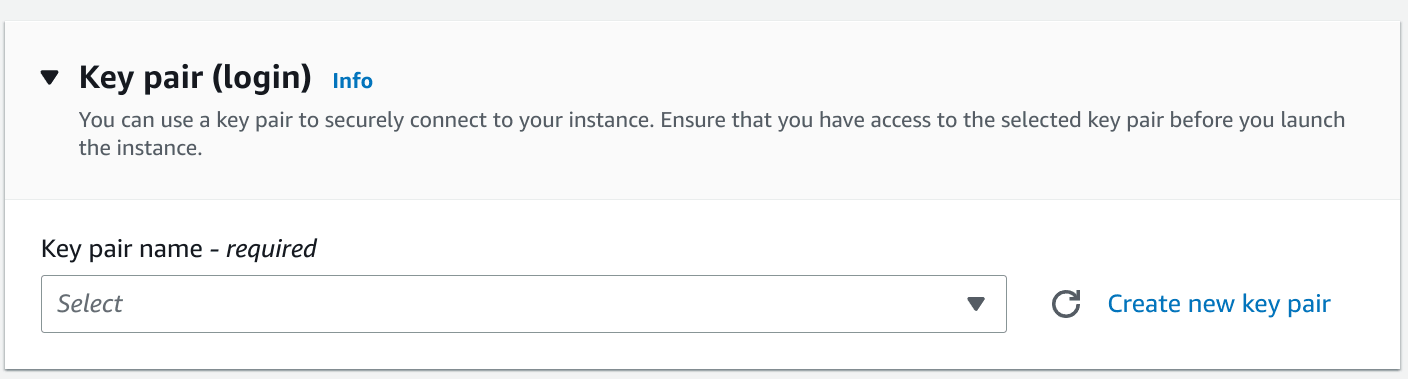Viewport: 1408px width, 379px height.
Task: Click the Key pair name - required label
Action: (179, 249)
